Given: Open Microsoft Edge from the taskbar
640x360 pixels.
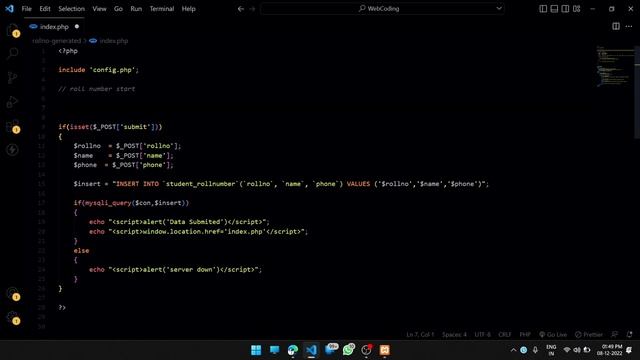Looking at the screenshot, I should (x=293, y=350).
